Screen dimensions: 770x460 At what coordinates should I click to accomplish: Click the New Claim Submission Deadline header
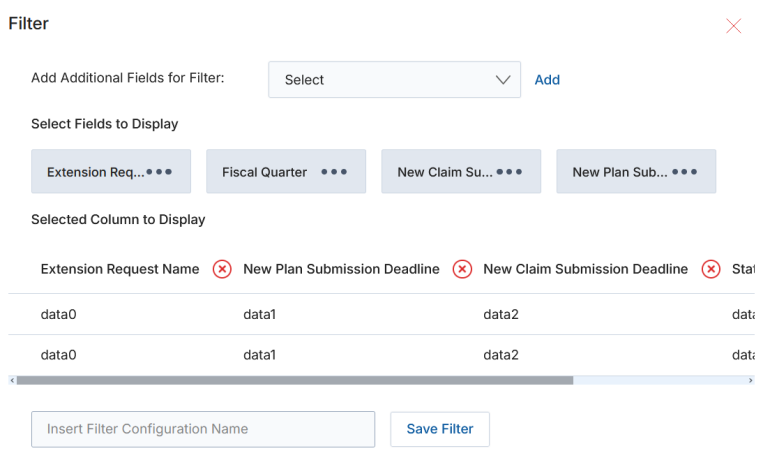tap(585, 269)
